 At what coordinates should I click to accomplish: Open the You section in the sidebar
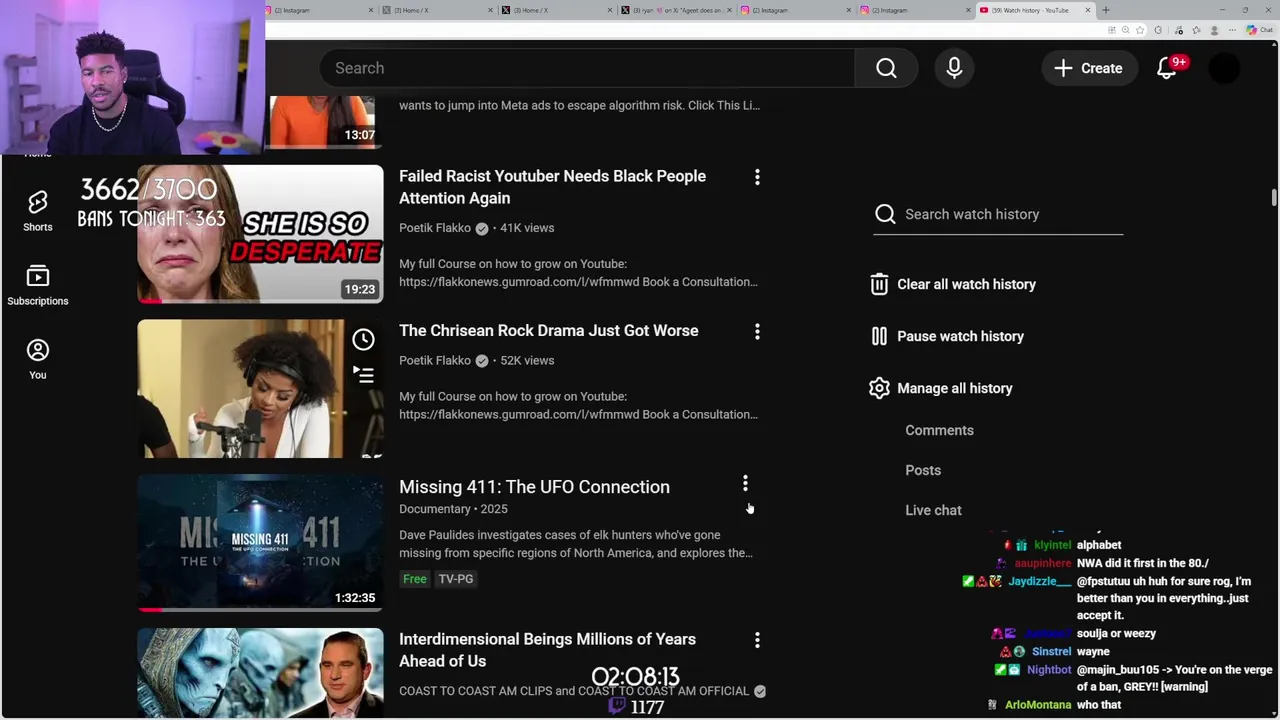(x=38, y=360)
